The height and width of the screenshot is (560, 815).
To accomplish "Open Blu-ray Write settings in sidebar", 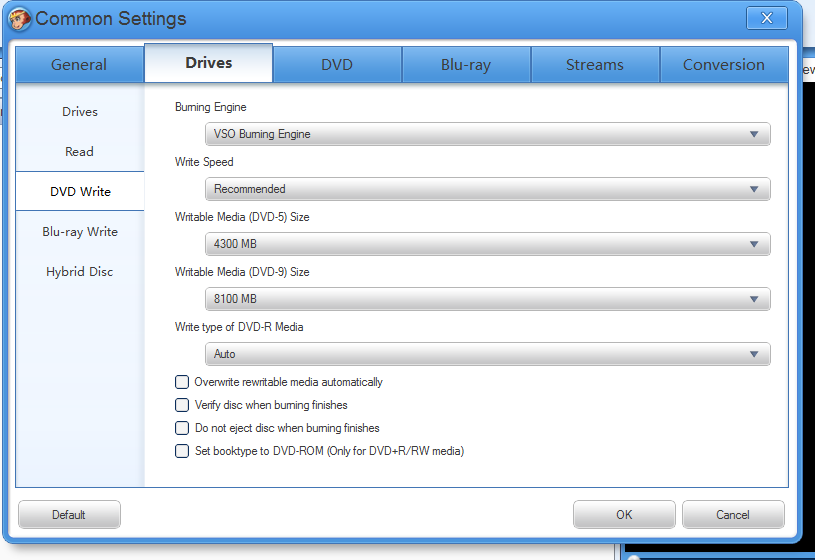I will [80, 232].
